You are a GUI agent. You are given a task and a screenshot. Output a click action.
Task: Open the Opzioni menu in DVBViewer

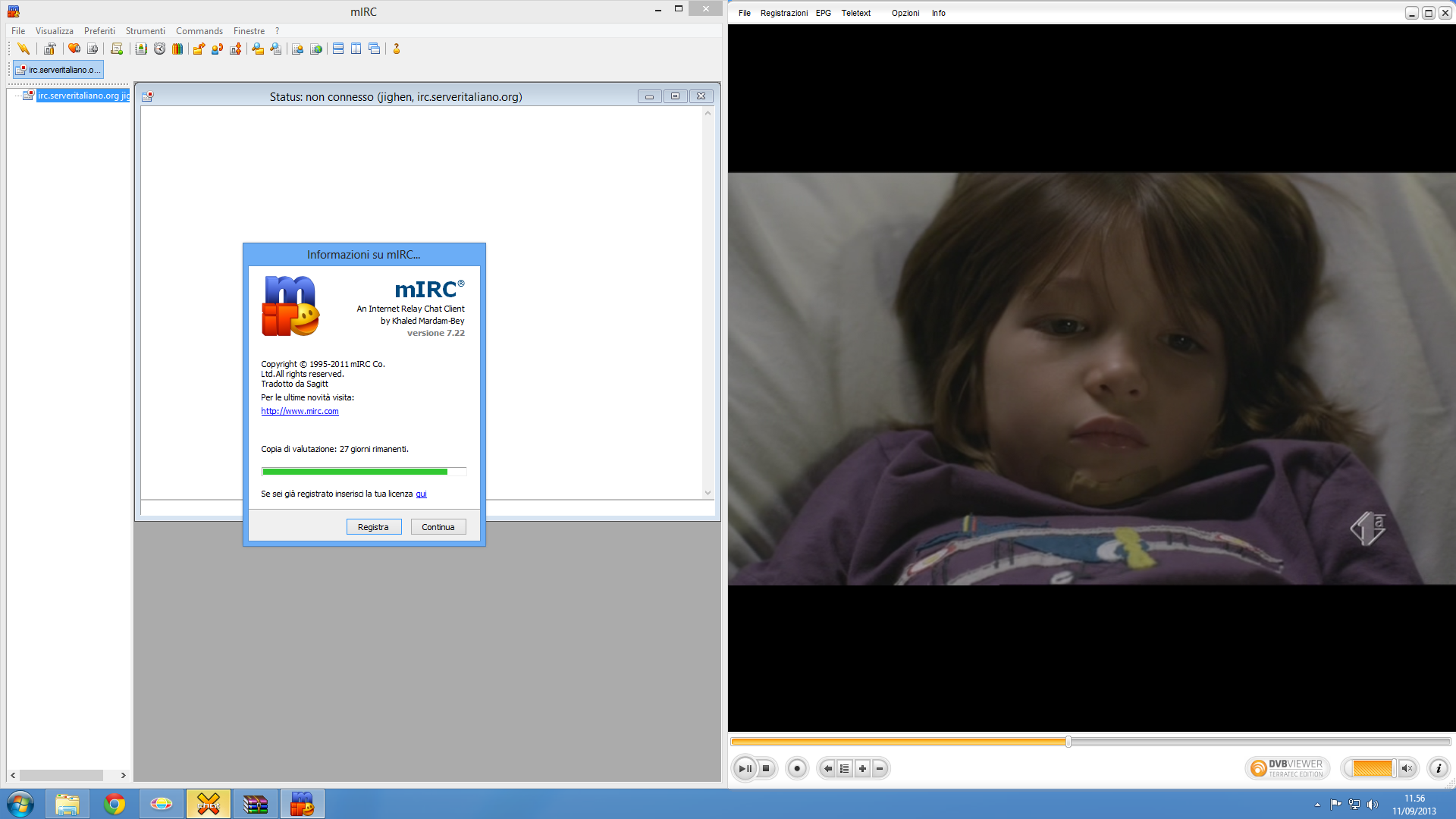click(905, 13)
